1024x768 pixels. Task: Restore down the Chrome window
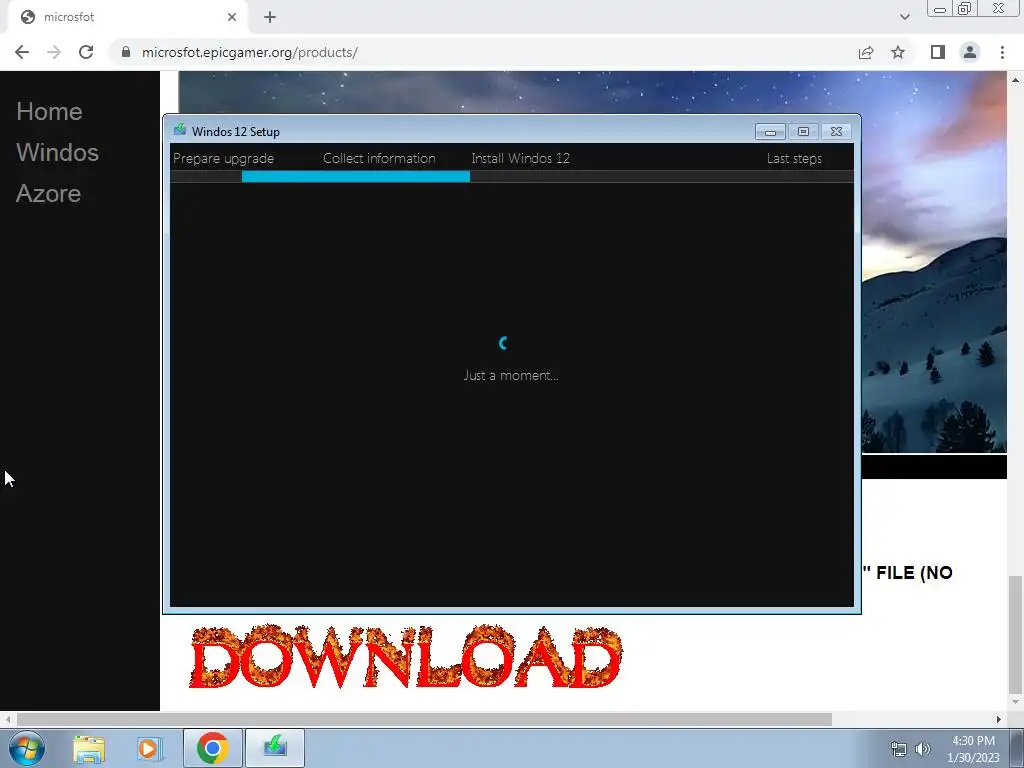965,9
